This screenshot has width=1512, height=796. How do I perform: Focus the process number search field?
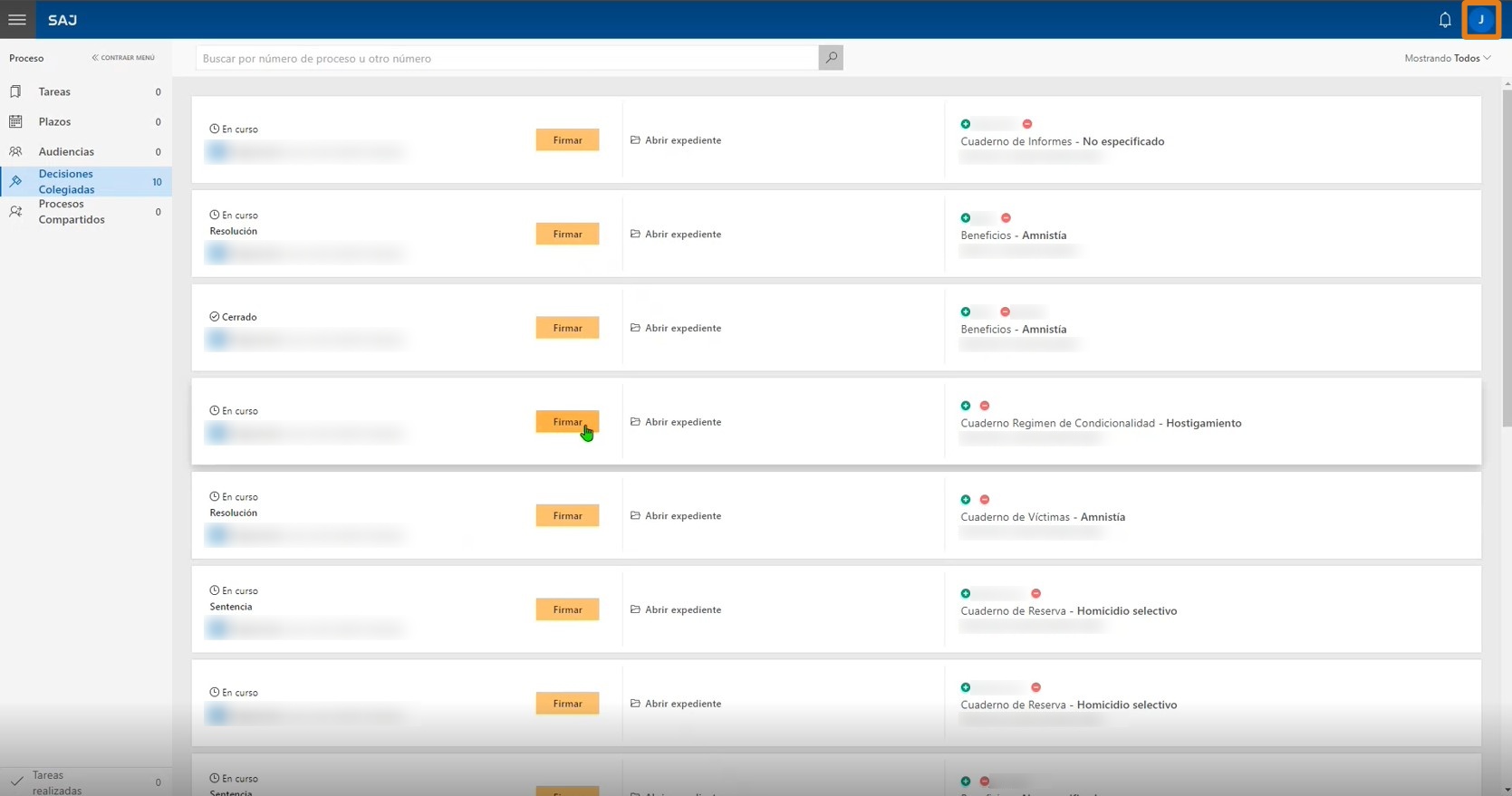507,58
